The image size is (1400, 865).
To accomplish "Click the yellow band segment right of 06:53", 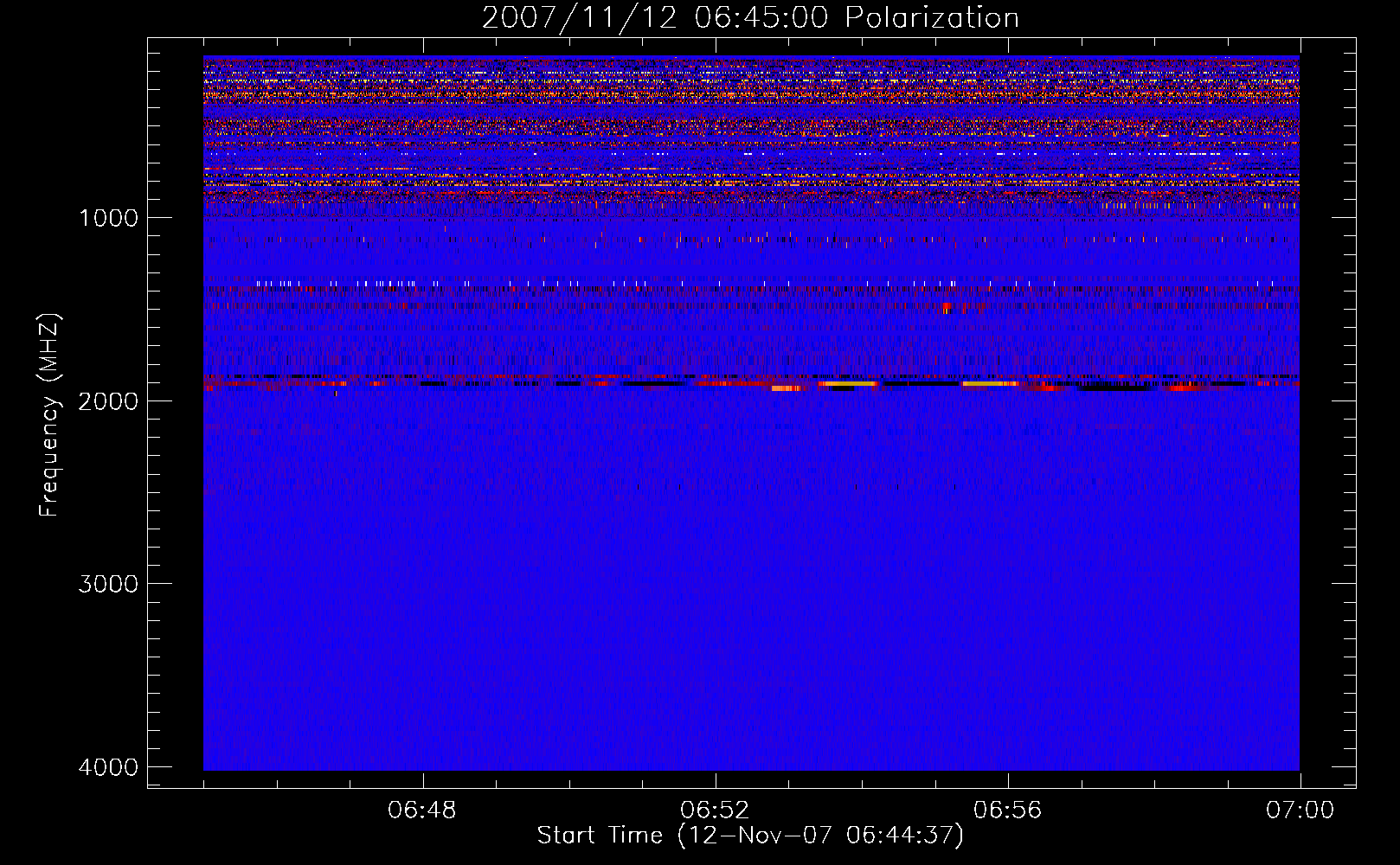I will click(x=848, y=382).
